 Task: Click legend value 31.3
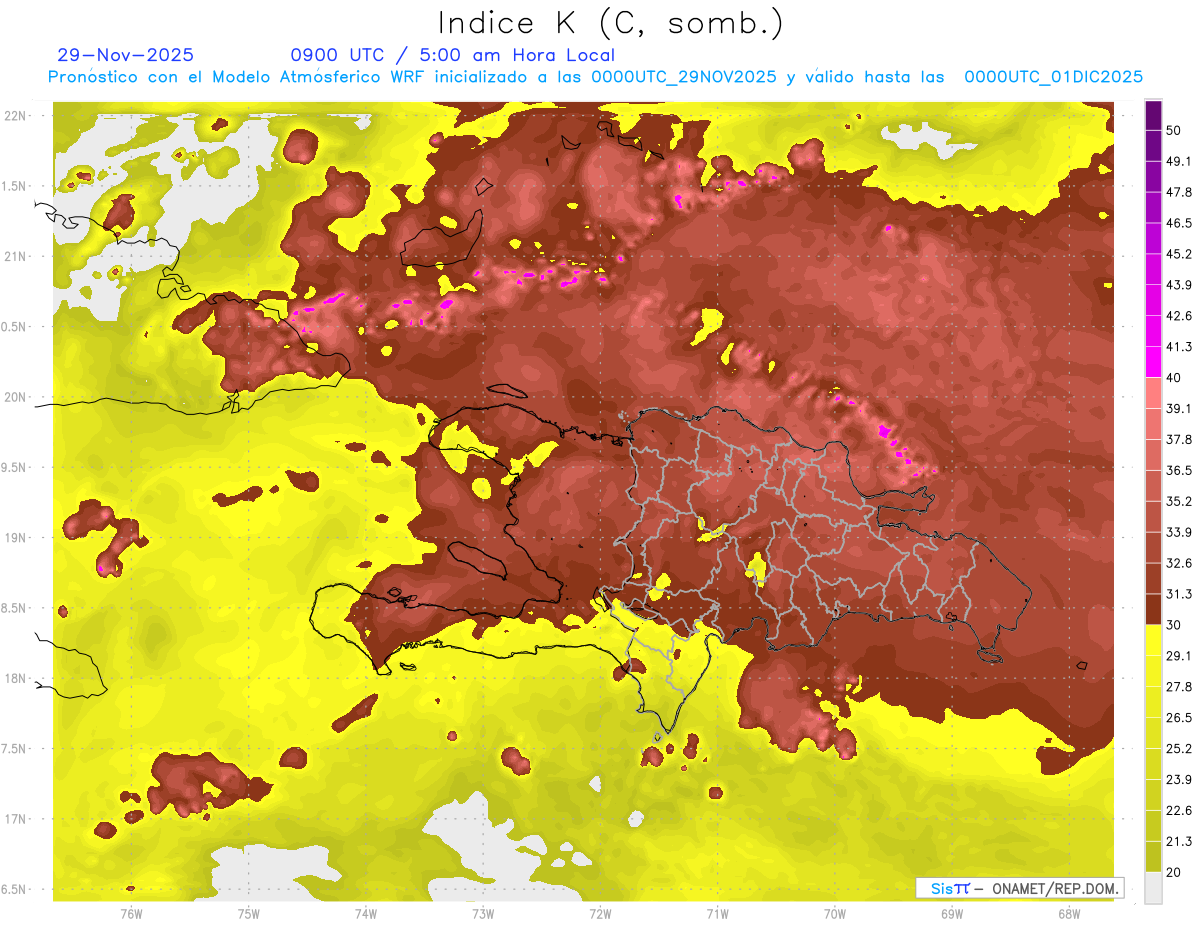pyautogui.click(x=1179, y=594)
